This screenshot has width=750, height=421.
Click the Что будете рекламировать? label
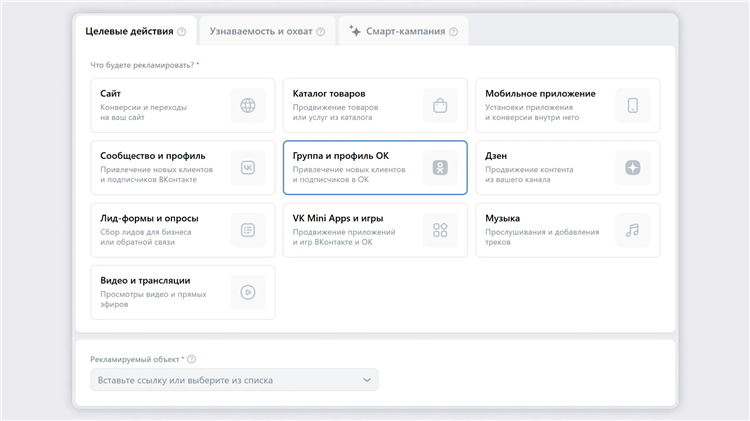142,65
